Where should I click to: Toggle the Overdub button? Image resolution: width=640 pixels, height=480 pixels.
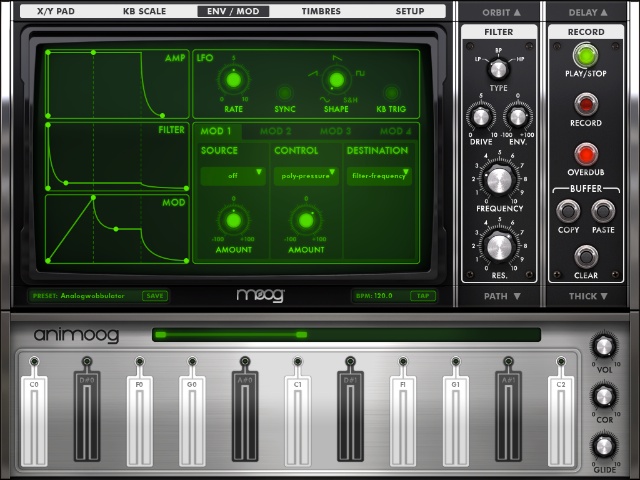586,154
